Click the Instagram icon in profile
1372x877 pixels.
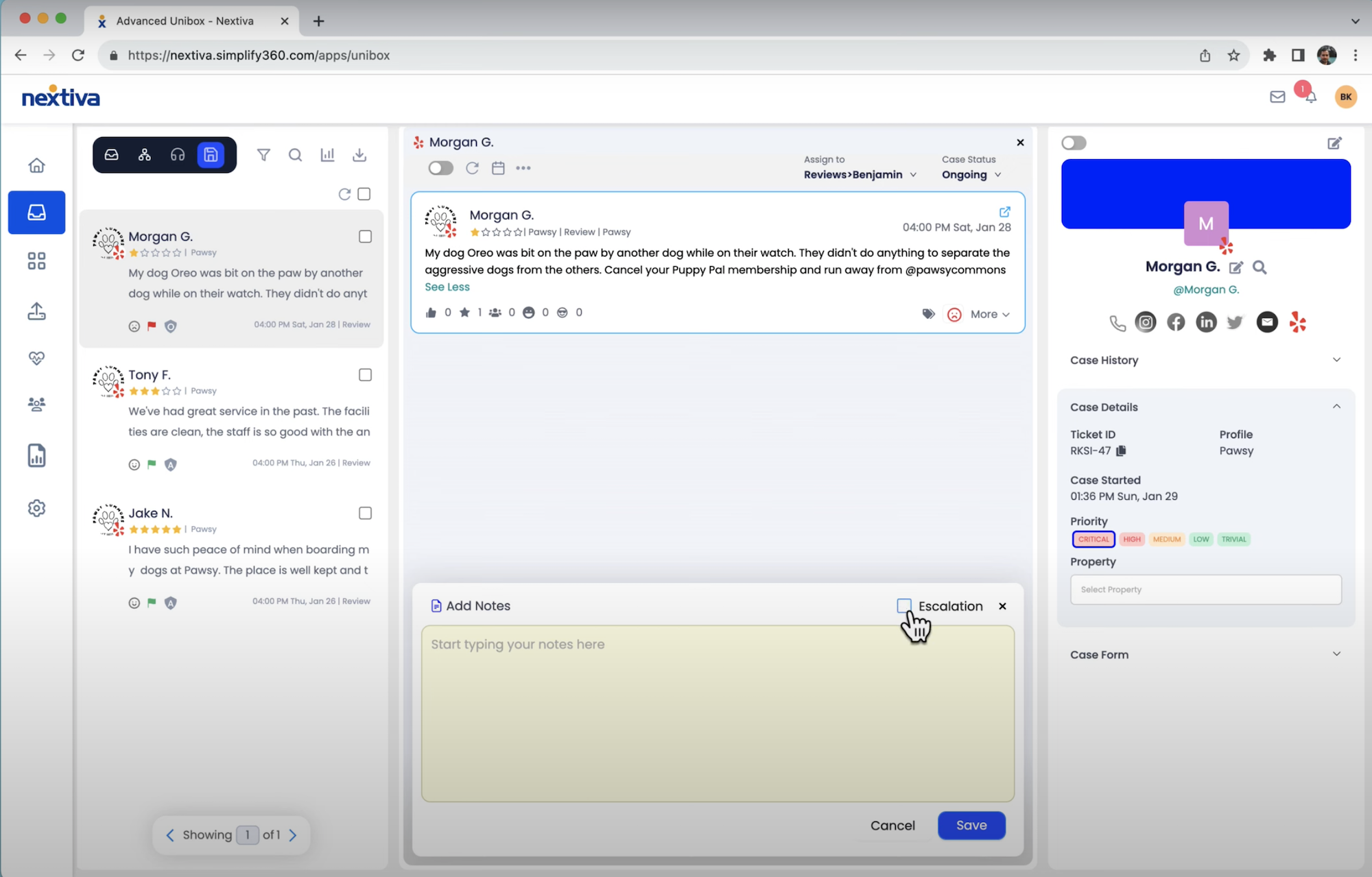(x=1146, y=322)
